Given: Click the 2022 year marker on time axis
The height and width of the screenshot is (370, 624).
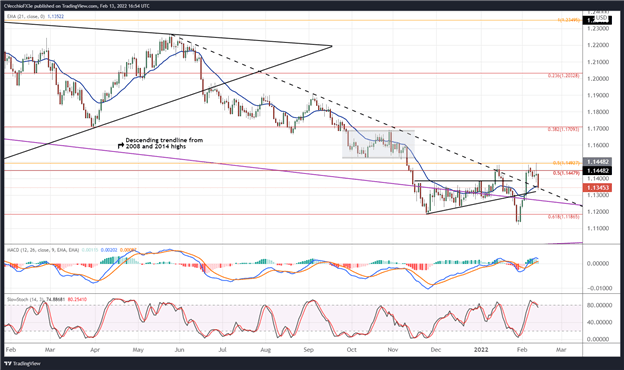Looking at the screenshot, I should 481,350.
